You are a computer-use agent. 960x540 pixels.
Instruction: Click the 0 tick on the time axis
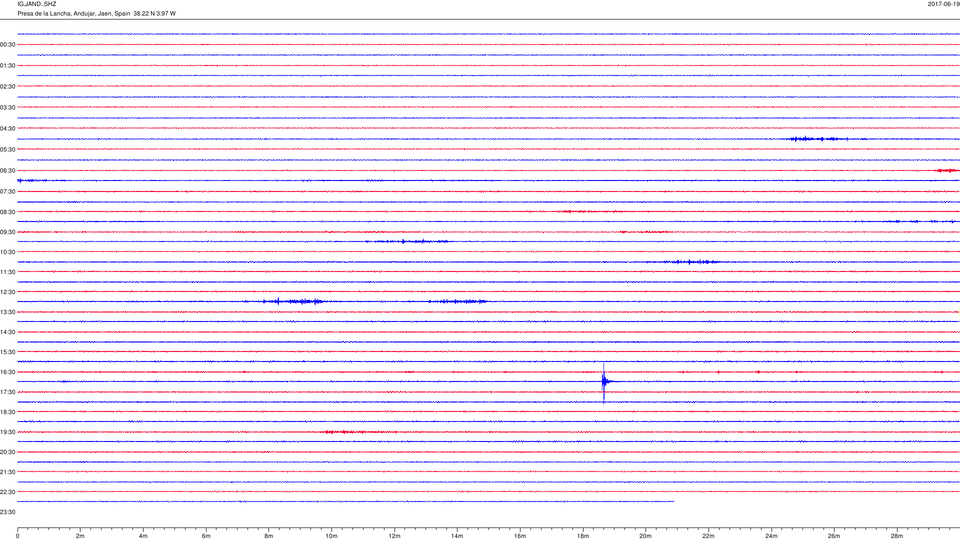(18, 536)
